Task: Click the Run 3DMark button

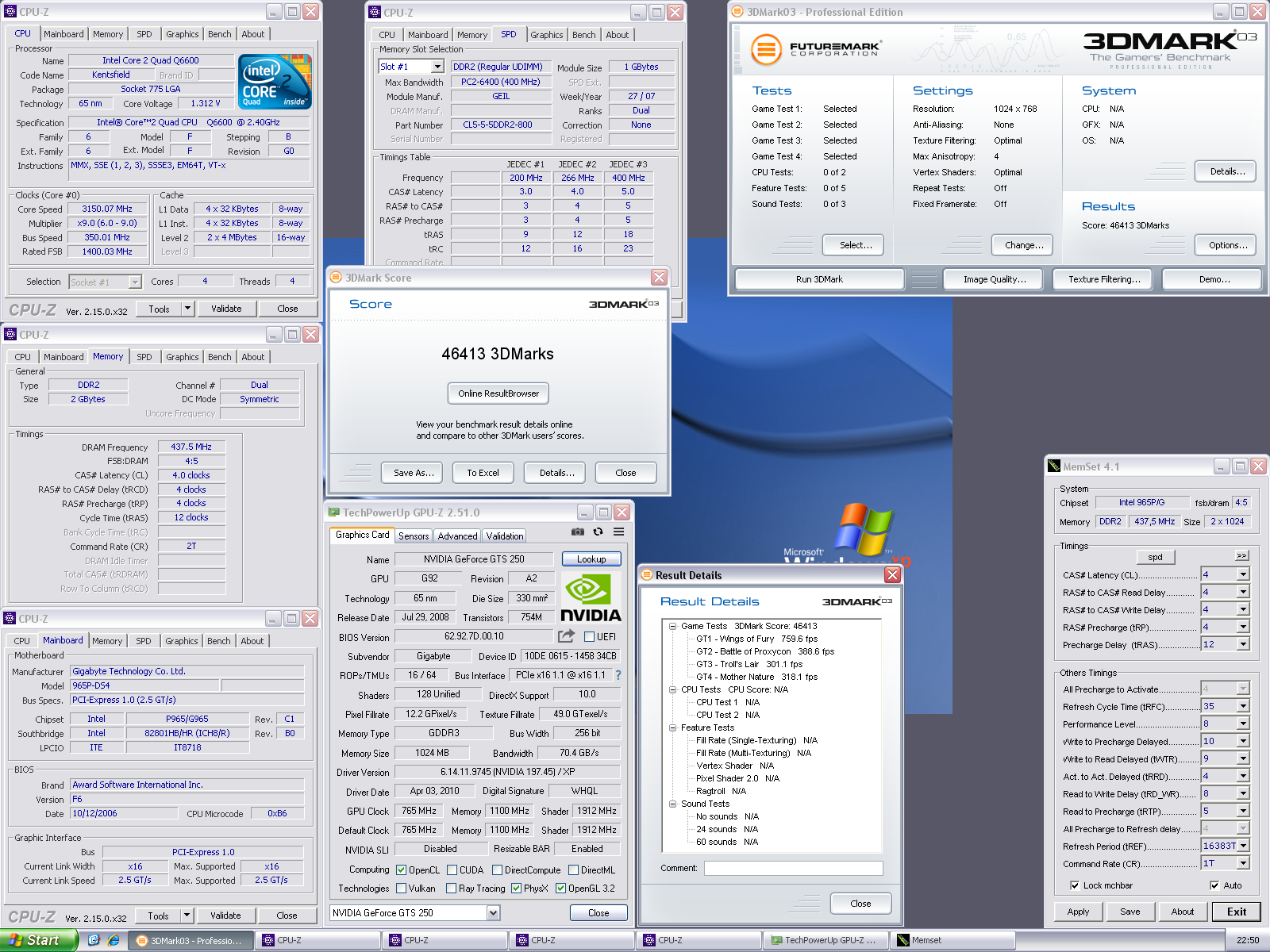Action: click(x=819, y=279)
